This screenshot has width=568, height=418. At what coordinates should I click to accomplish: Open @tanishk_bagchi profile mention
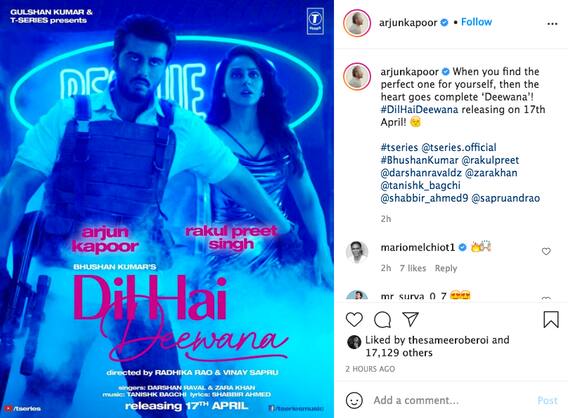pyautogui.click(x=420, y=185)
